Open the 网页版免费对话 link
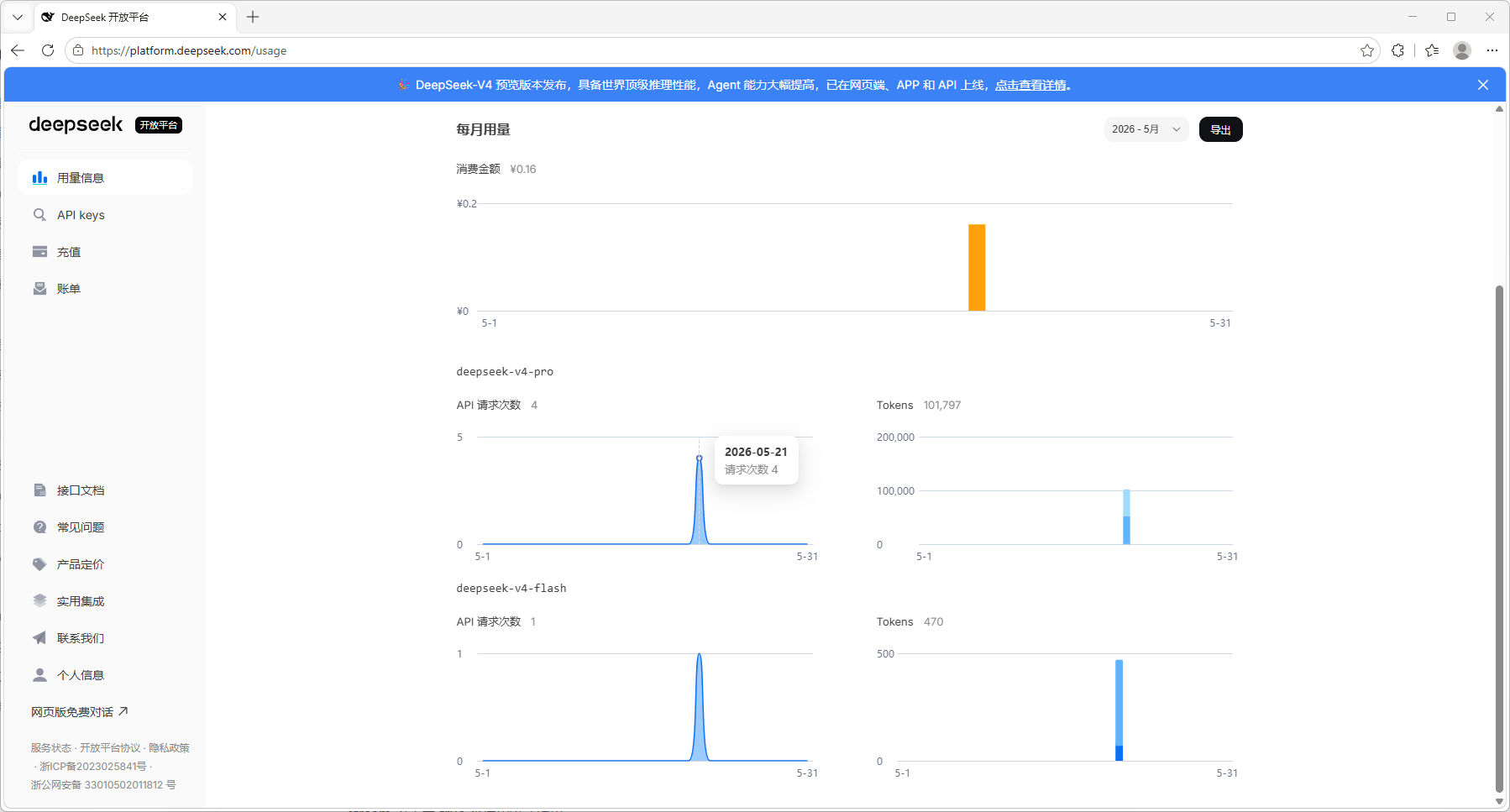The image size is (1510, 812). (x=79, y=712)
